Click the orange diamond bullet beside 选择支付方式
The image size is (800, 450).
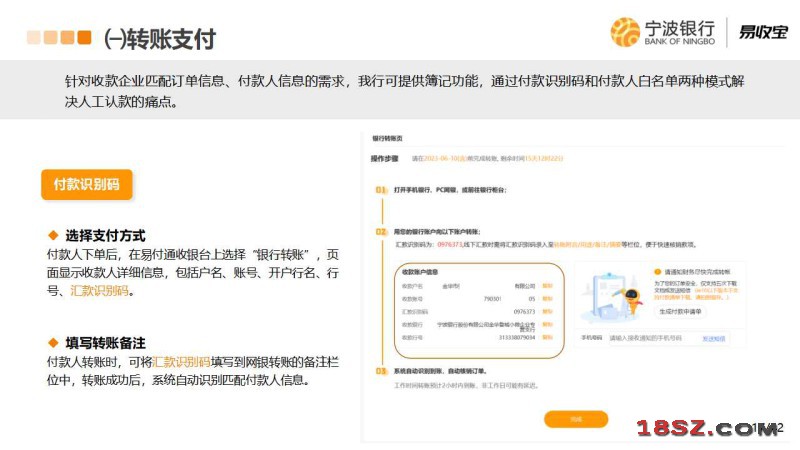(54, 236)
